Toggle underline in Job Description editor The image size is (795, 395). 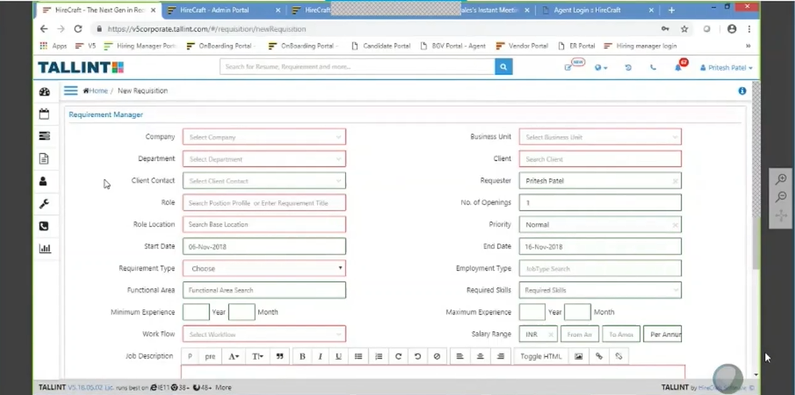(x=339, y=356)
